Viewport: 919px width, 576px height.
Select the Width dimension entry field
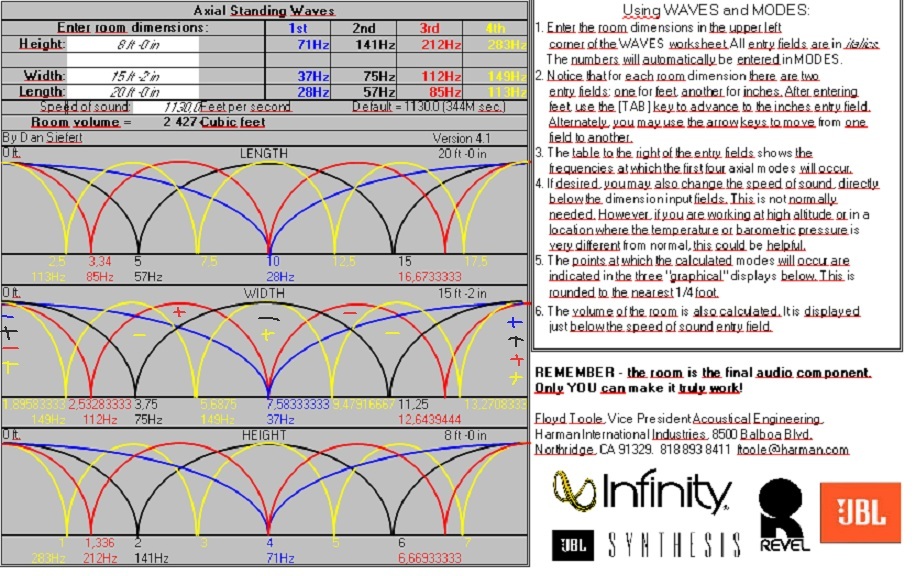click(x=132, y=76)
